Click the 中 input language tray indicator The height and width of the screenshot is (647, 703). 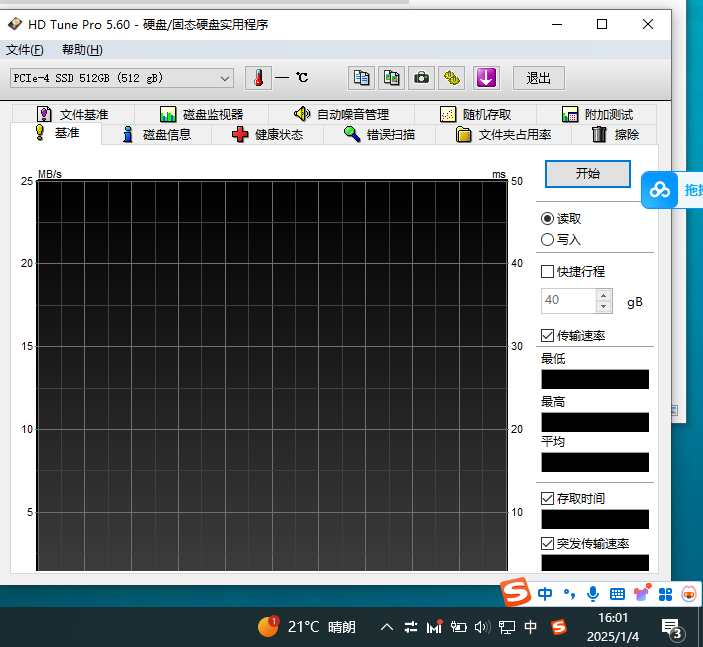[531, 627]
